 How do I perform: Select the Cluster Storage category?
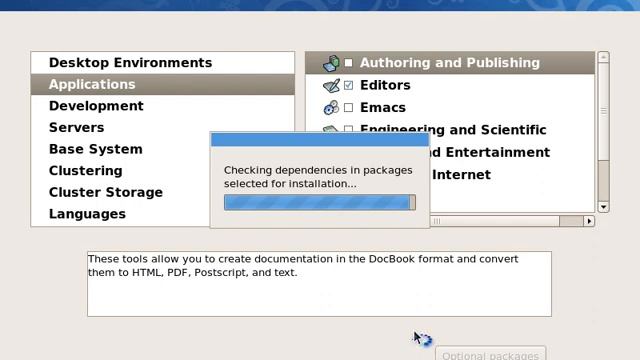[x=121, y=193]
